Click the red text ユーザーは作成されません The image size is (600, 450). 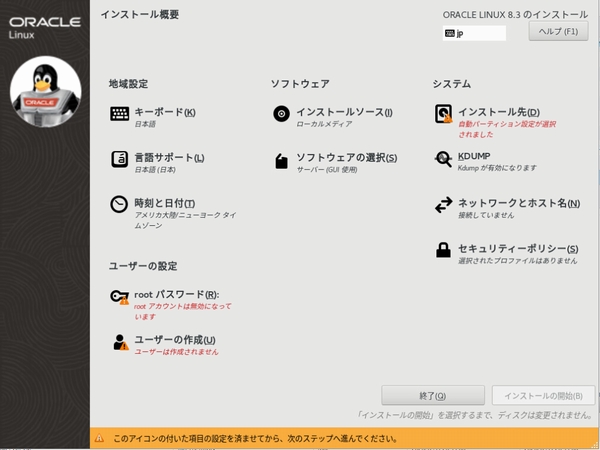[x=176, y=352]
